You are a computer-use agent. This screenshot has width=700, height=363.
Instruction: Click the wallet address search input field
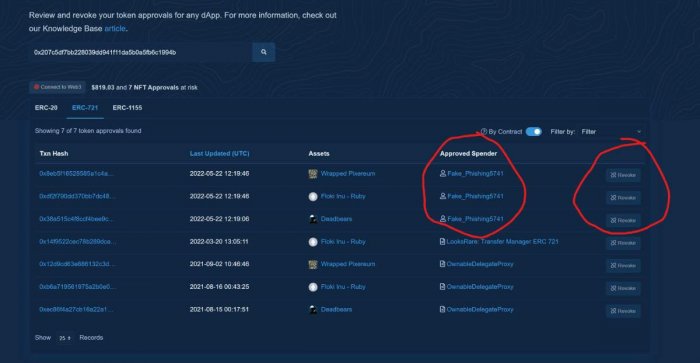point(140,52)
